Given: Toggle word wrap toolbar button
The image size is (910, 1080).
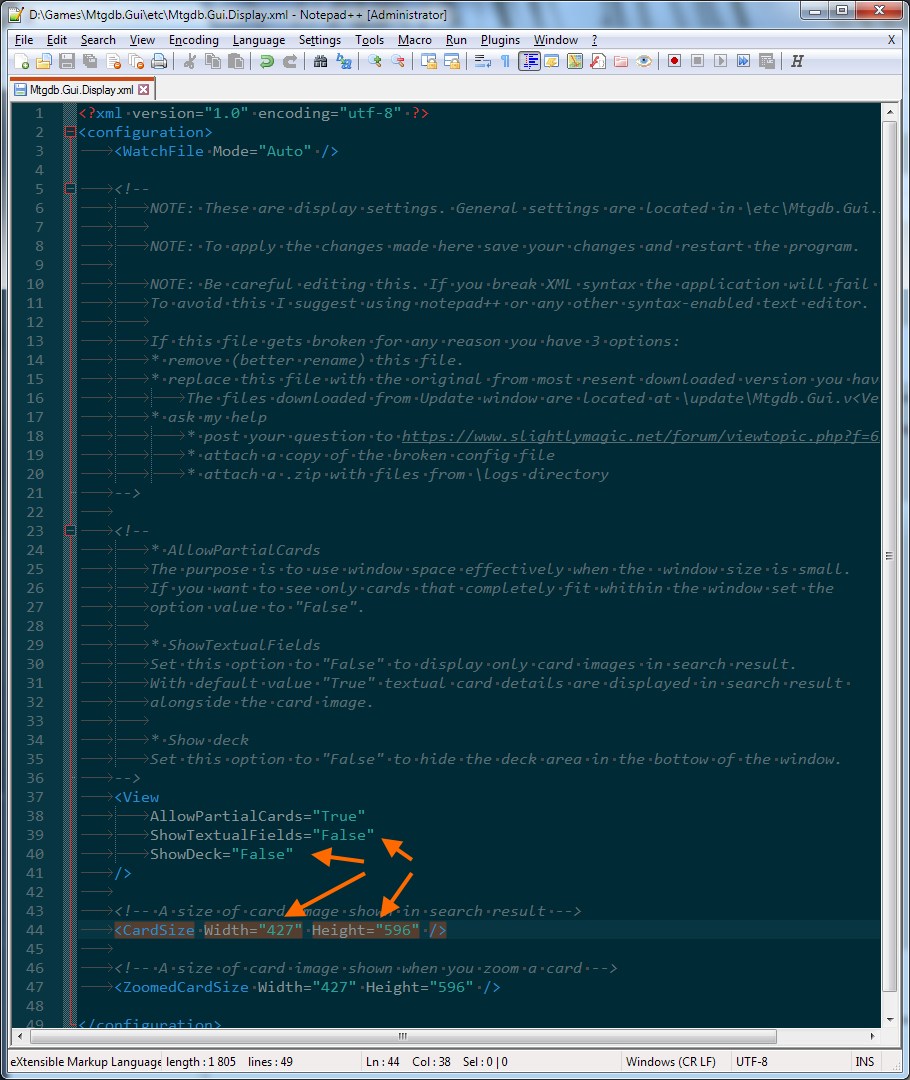Looking at the screenshot, I should click(x=482, y=61).
